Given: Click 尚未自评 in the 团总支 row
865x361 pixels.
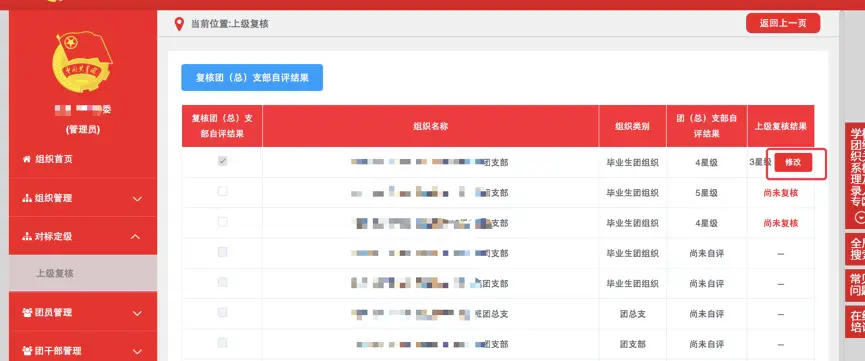Looking at the screenshot, I should pyautogui.click(x=707, y=314).
